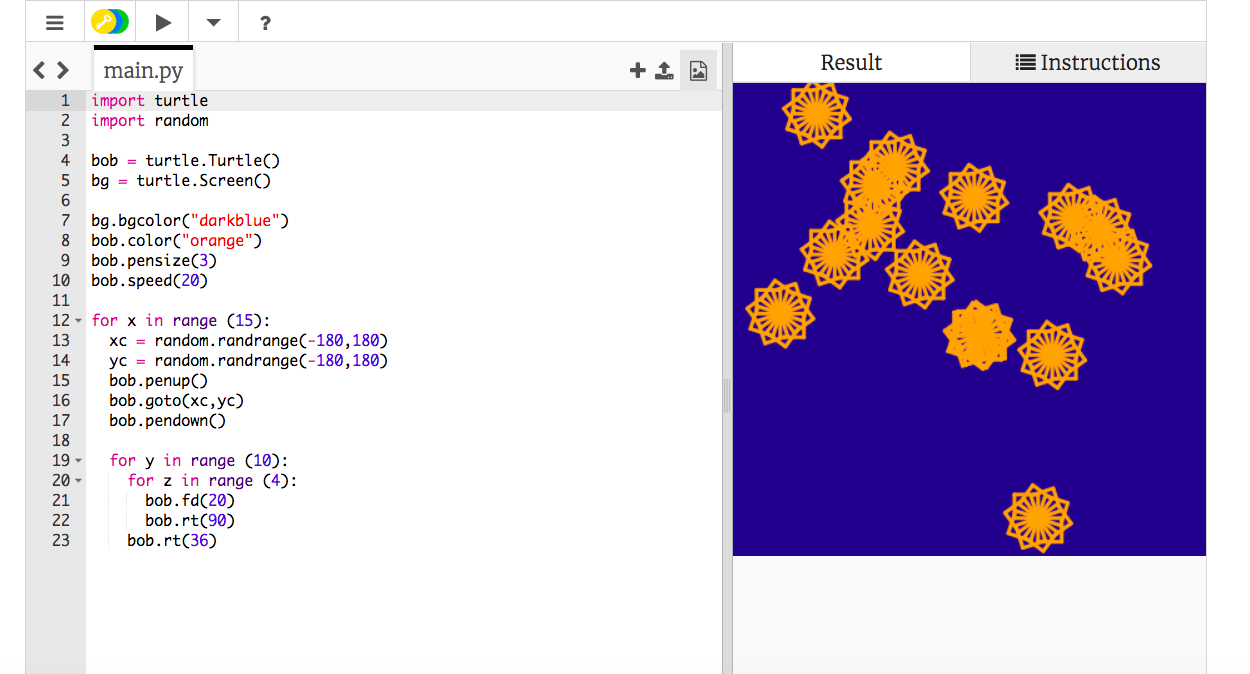Click the 'yc = random.randrange' line
The width and height of the screenshot is (1250, 674).
click(x=249, y=360)
